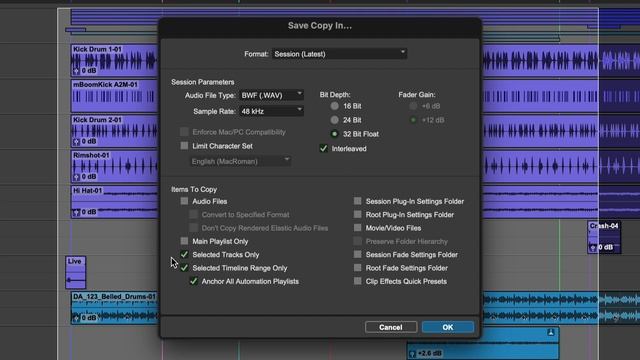Select the 32 Bit Float option
The height and width of the screenshot is (360, 640).
coord(335,134)
